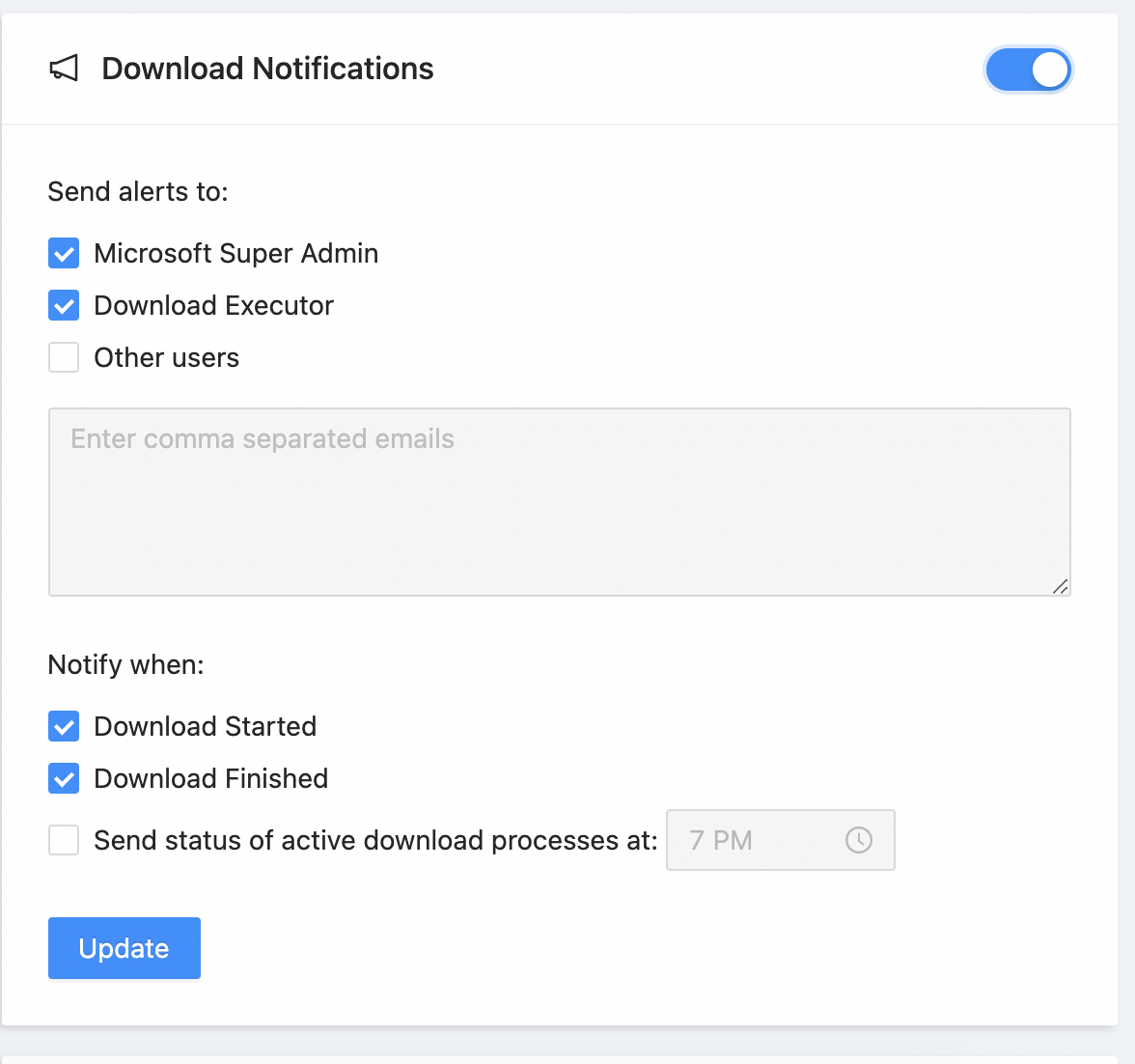Screen dimensions: 1135x1064
Task: Click the Send status of active download label
Action: (374, 840)
